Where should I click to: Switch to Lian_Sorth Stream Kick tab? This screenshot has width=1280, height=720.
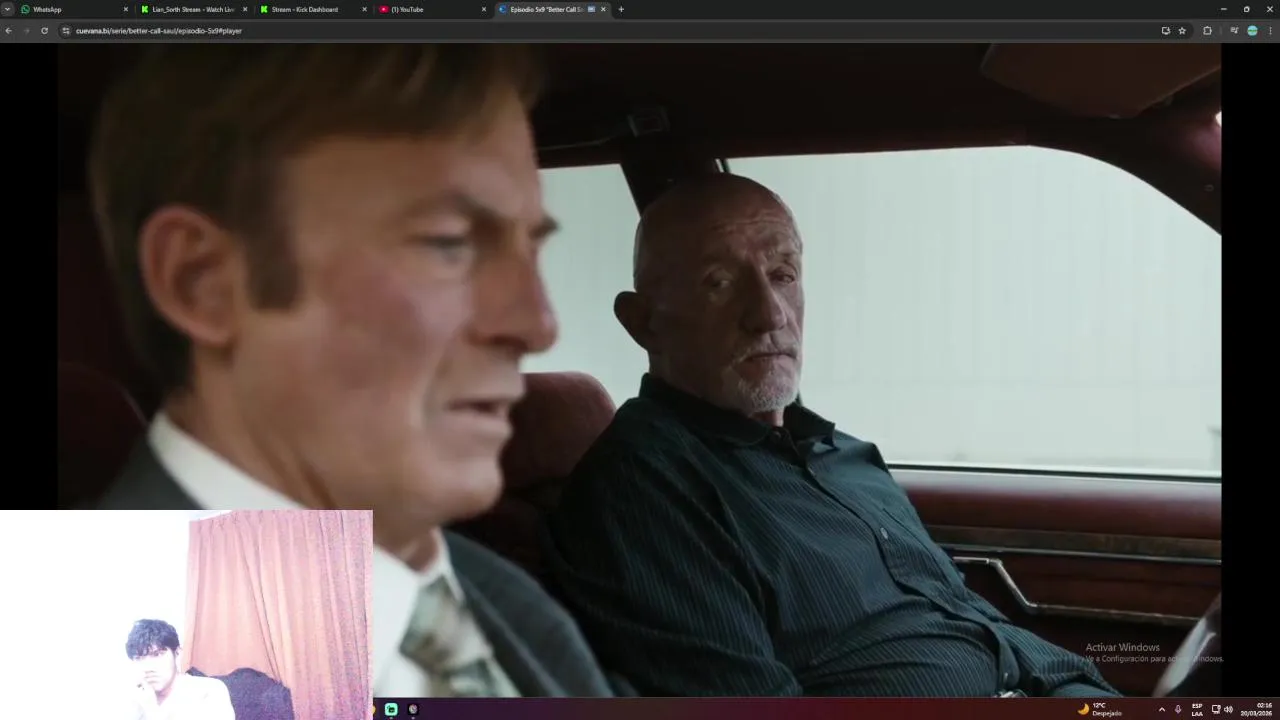[x=193, y=9]
